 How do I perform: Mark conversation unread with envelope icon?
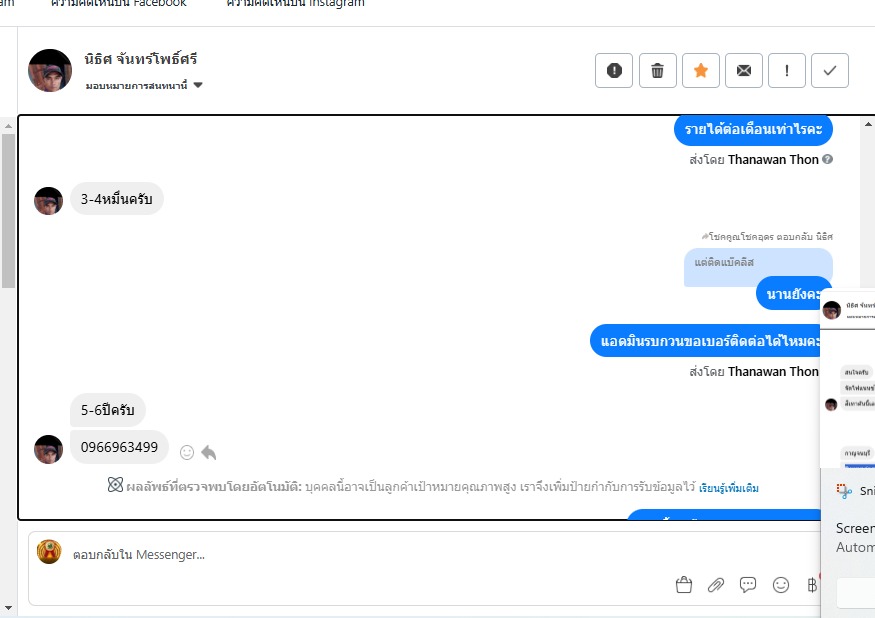pyautogui.click(x=744, y=70)
